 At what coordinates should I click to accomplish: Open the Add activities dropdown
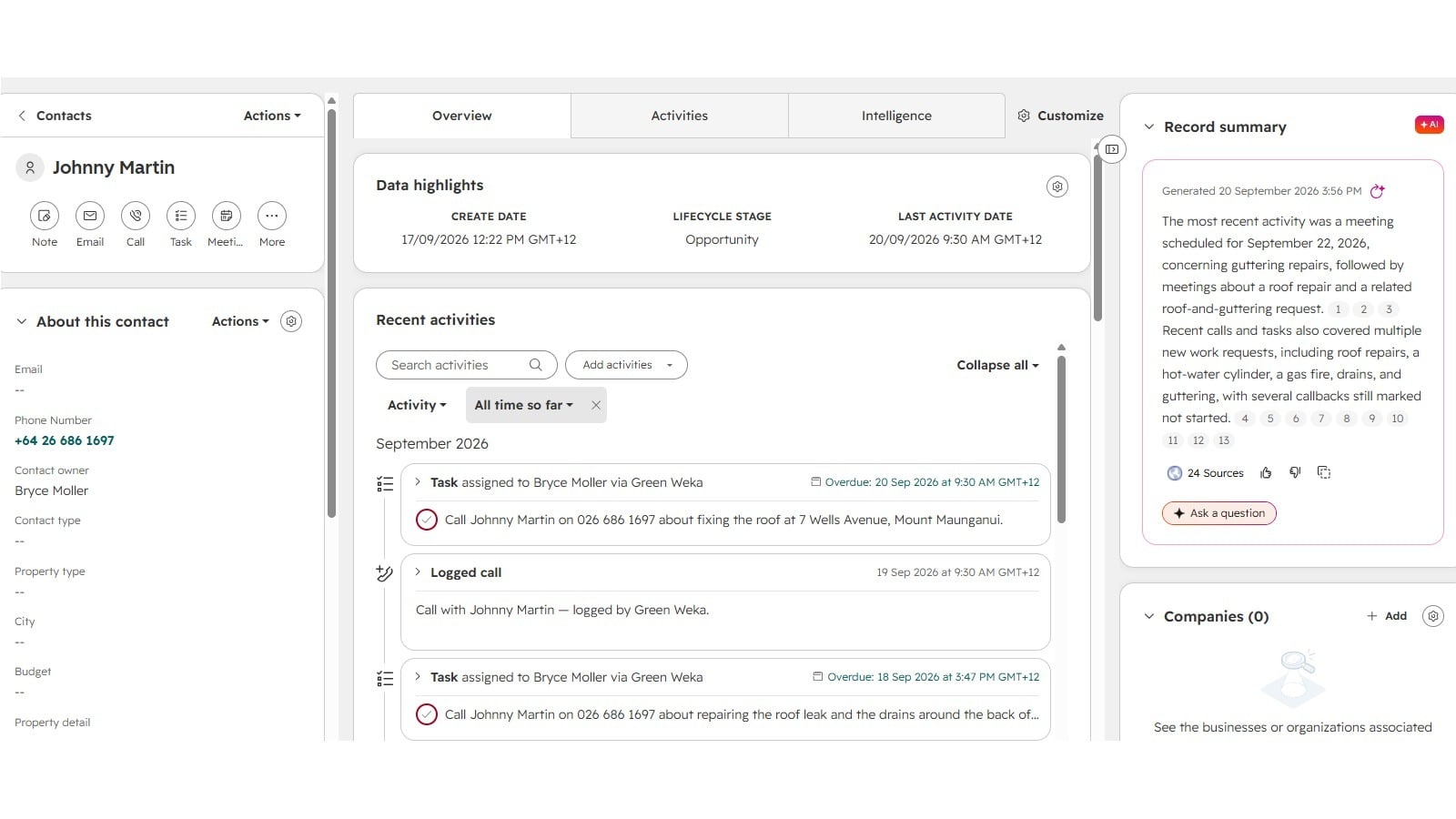coord(626,365)
